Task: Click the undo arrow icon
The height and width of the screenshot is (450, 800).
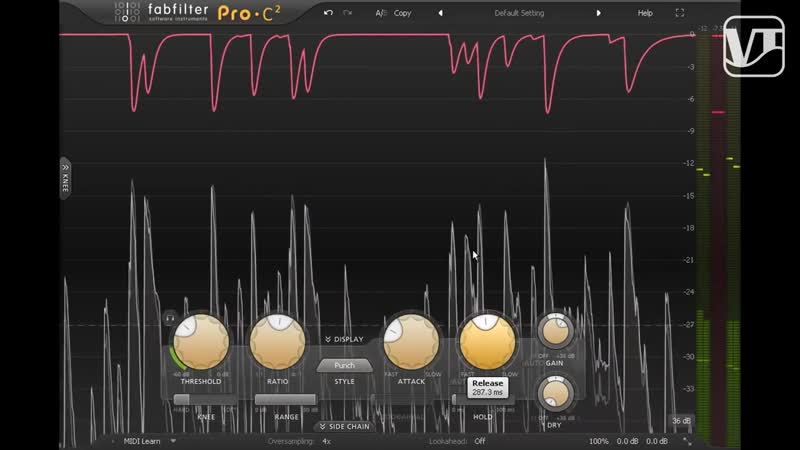Action: pyautogui.click(x=329, y=13)
